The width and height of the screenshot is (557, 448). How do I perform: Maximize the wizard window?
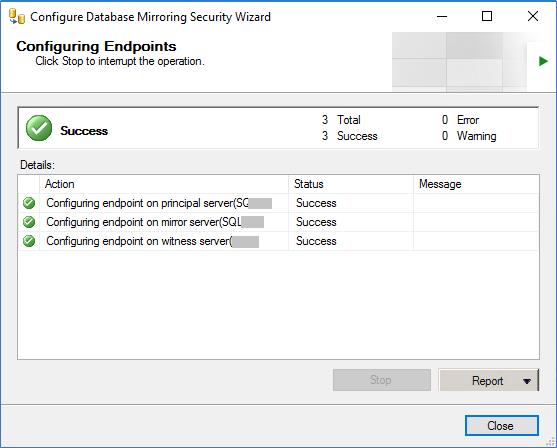point(487,16)
